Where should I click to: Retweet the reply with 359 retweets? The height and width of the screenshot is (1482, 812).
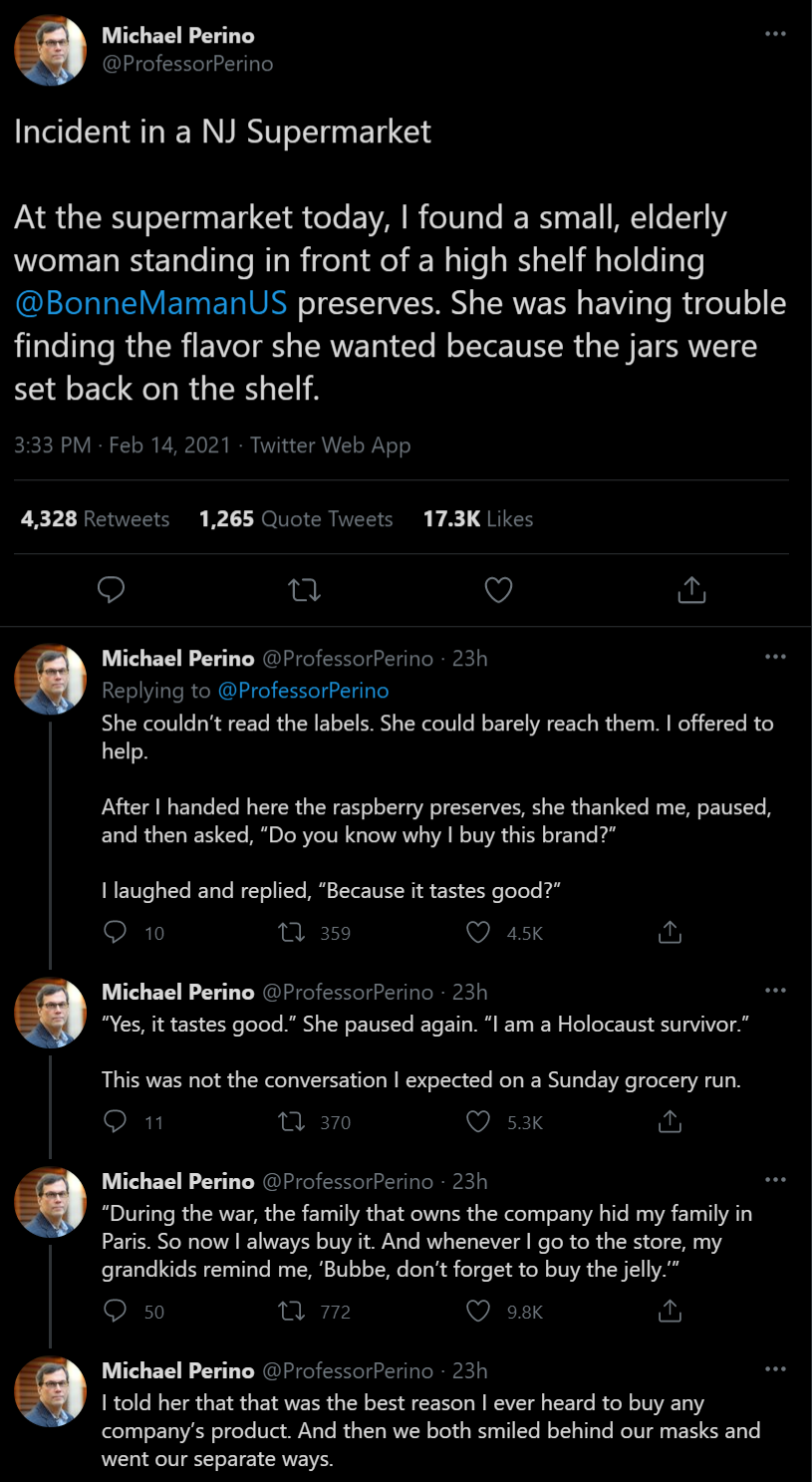pos(293,933)
